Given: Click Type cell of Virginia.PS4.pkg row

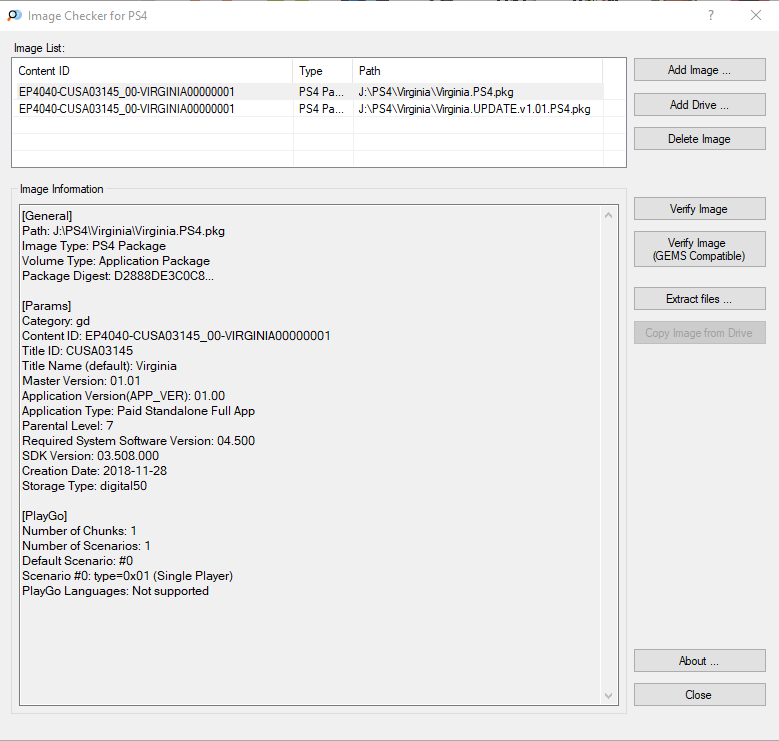Looking at the screenshot, I should pos(321,92).
